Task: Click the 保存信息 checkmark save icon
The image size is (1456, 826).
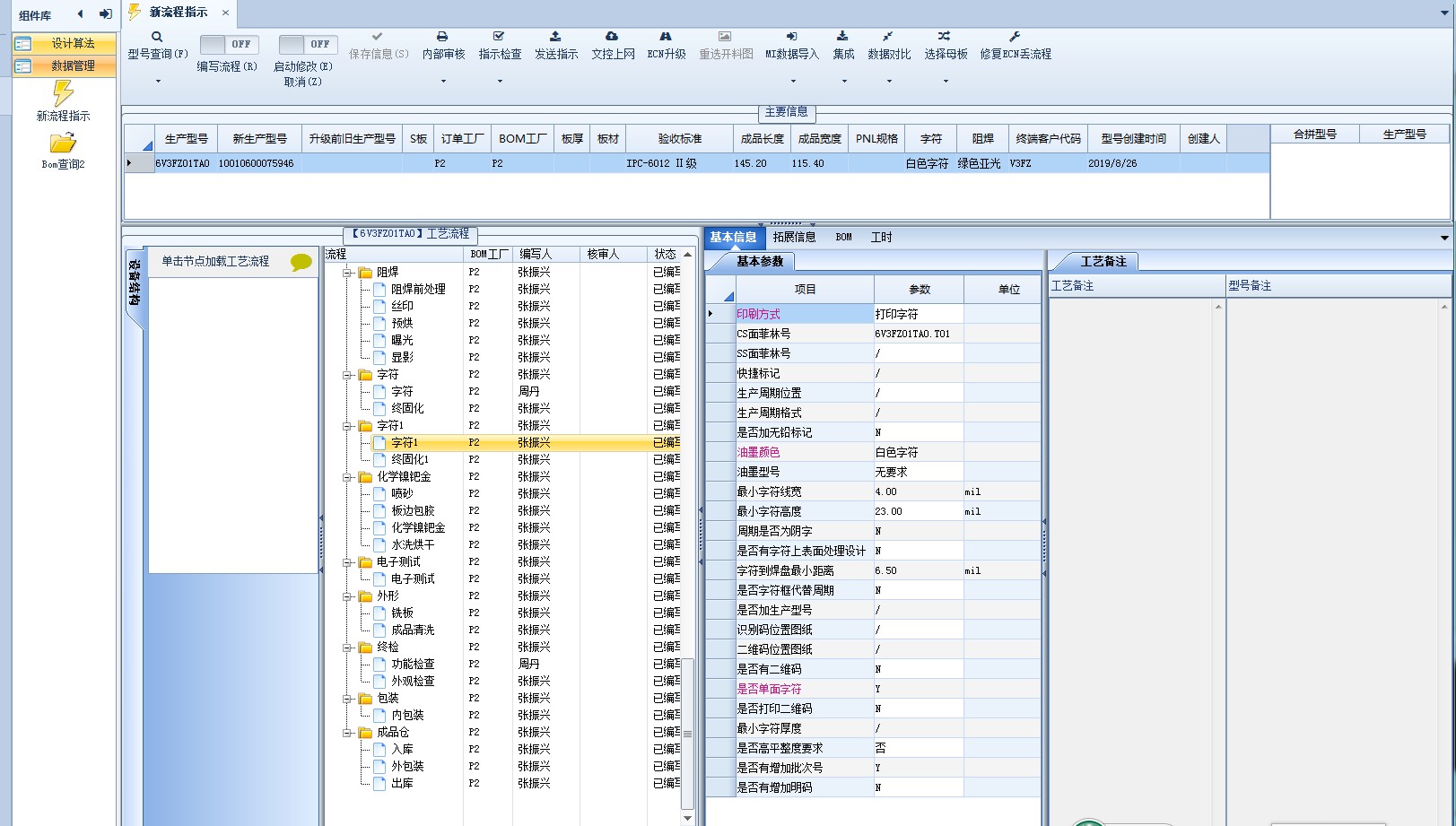Action: (378, 37)
